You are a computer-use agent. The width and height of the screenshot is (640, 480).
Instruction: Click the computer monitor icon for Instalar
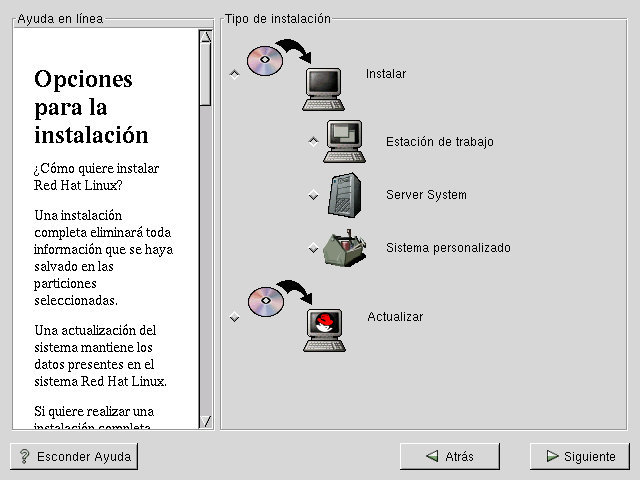[x=323, y=88]
